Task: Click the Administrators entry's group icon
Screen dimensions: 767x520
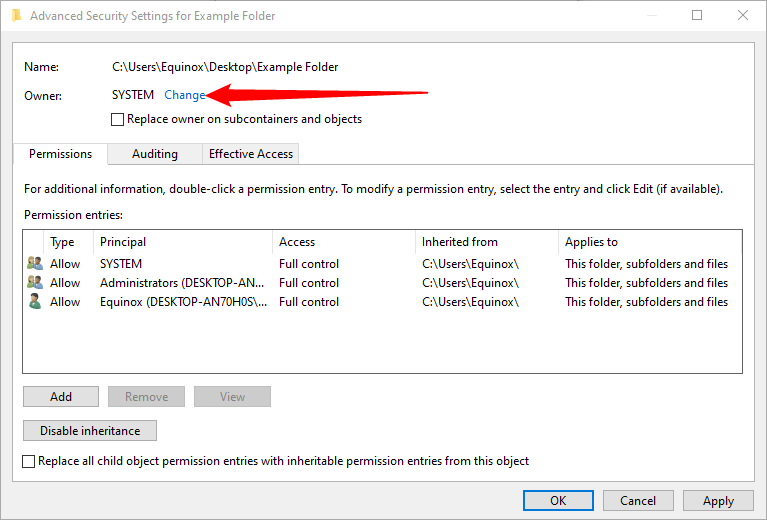Action: coord(35,283)
